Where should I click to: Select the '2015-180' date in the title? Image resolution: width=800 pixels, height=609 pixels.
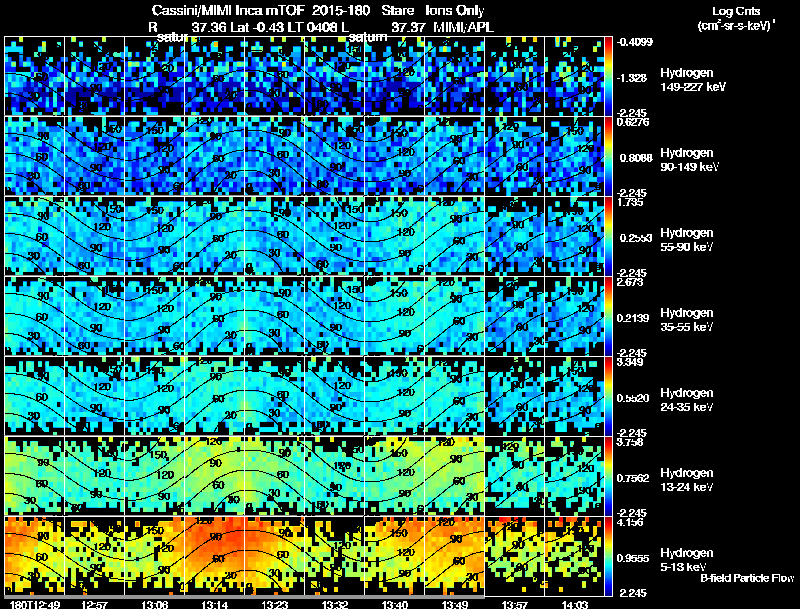[x=339, y=11]
